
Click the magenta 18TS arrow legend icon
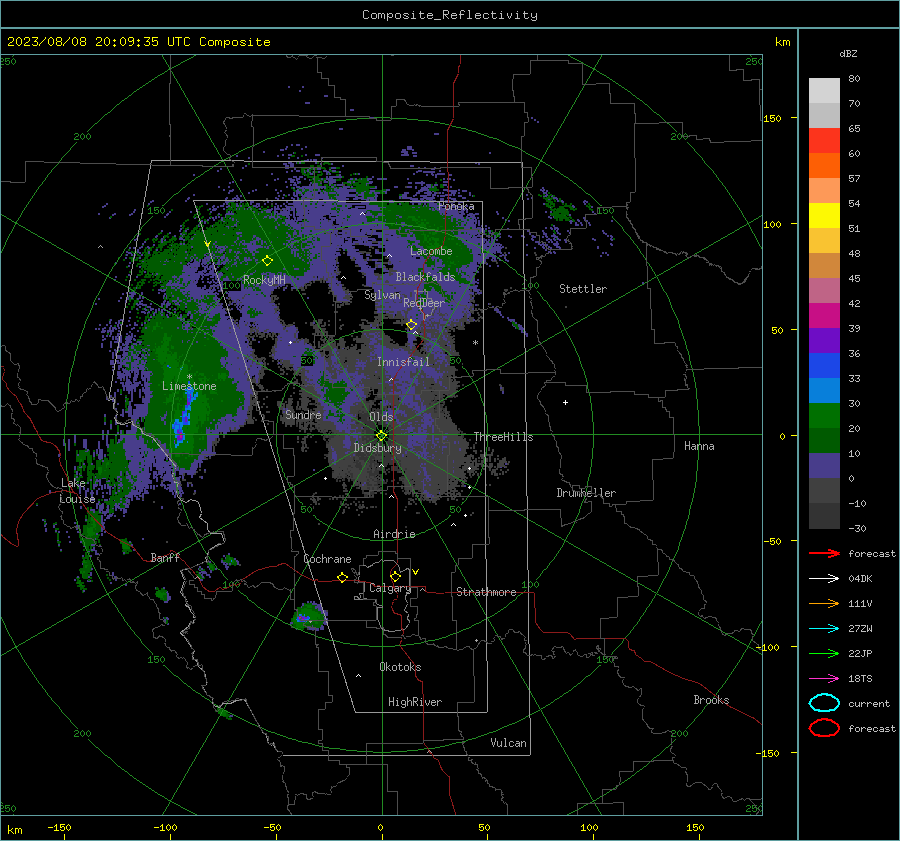(x=824, y=679)
